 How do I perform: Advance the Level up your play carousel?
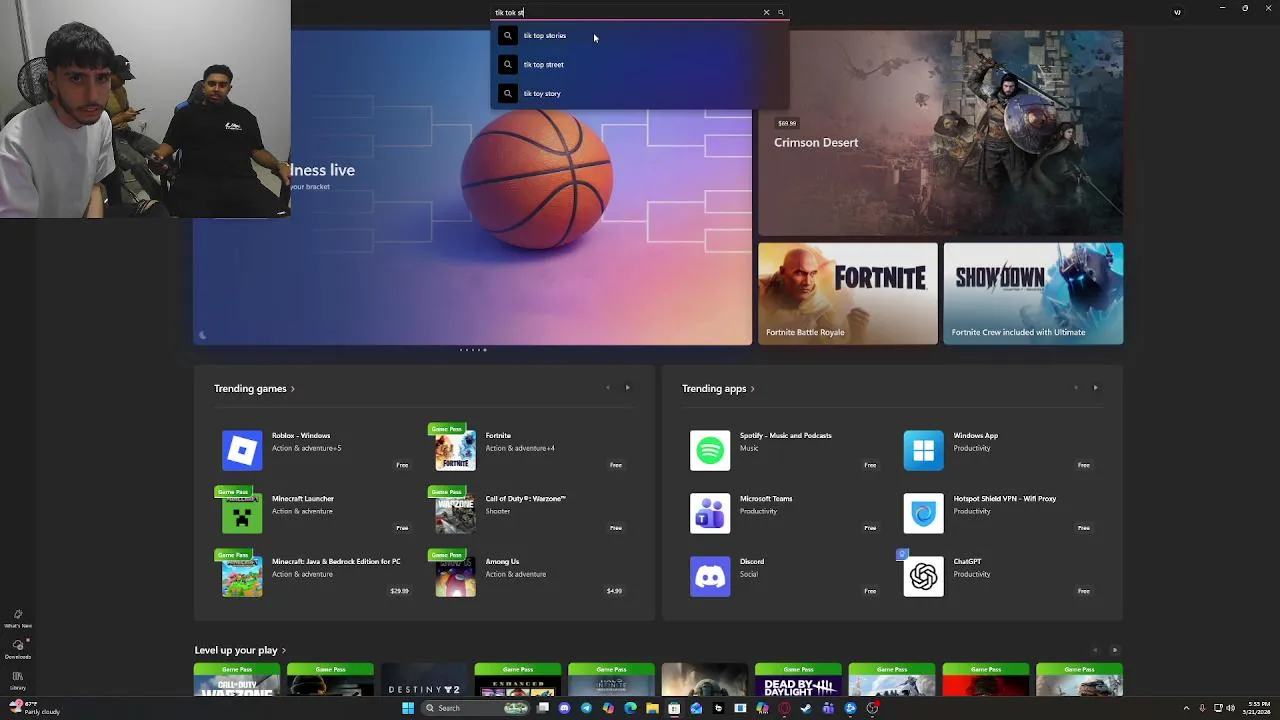(1115, 650)
